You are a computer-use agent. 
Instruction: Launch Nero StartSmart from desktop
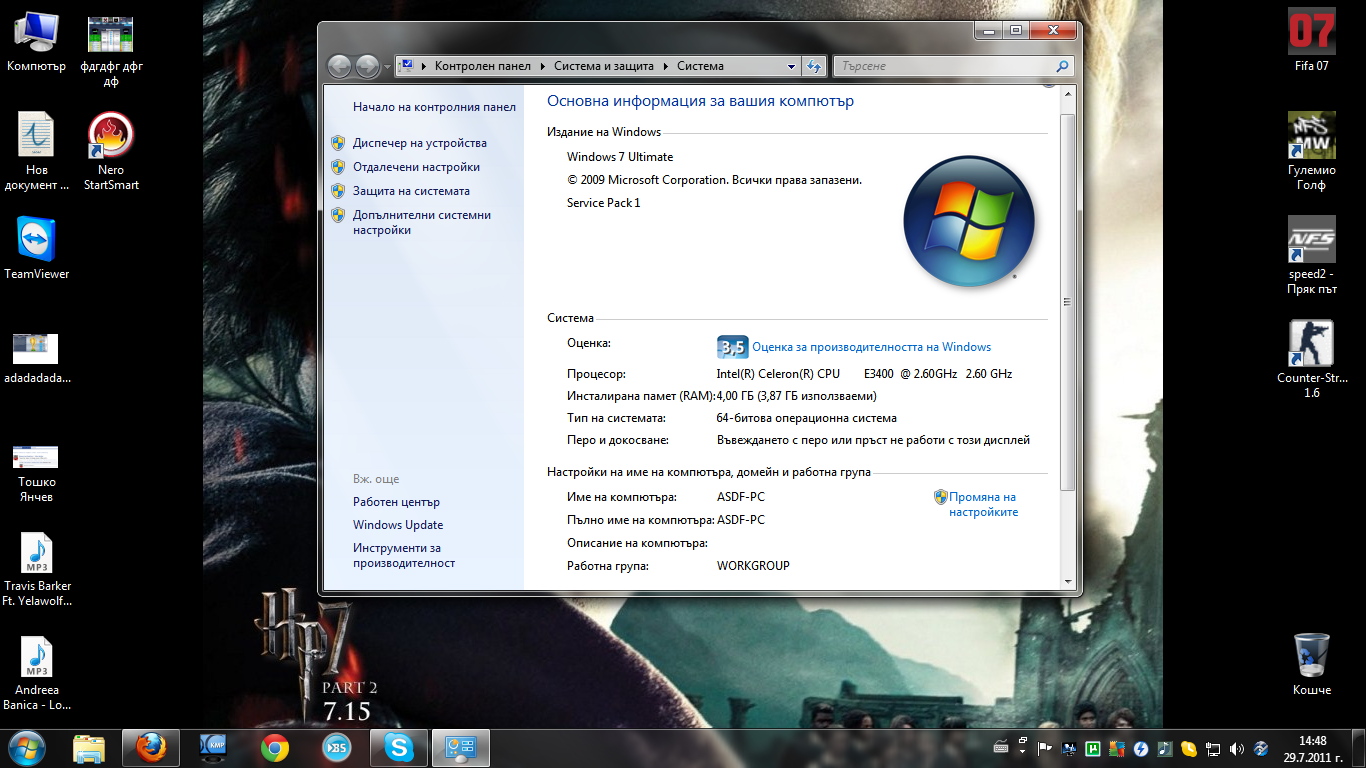tap(111, 152)
